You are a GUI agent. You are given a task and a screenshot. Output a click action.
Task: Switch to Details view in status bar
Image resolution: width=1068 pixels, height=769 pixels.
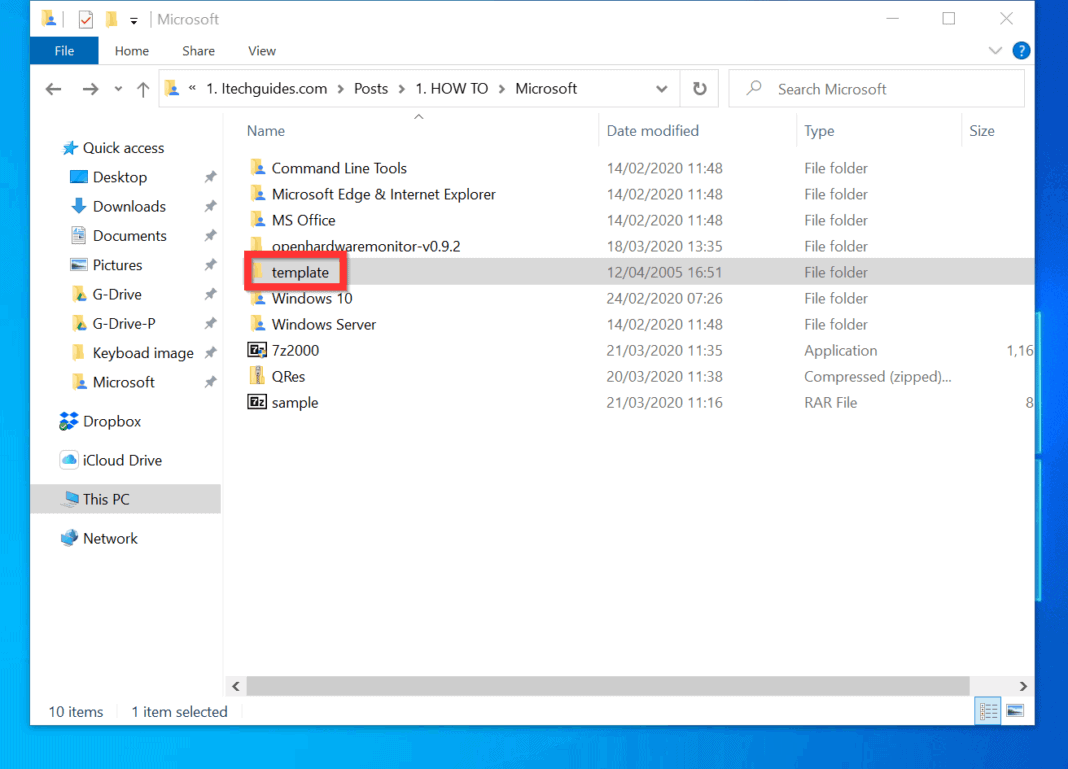pyautogui.click(x=988, y=711)
